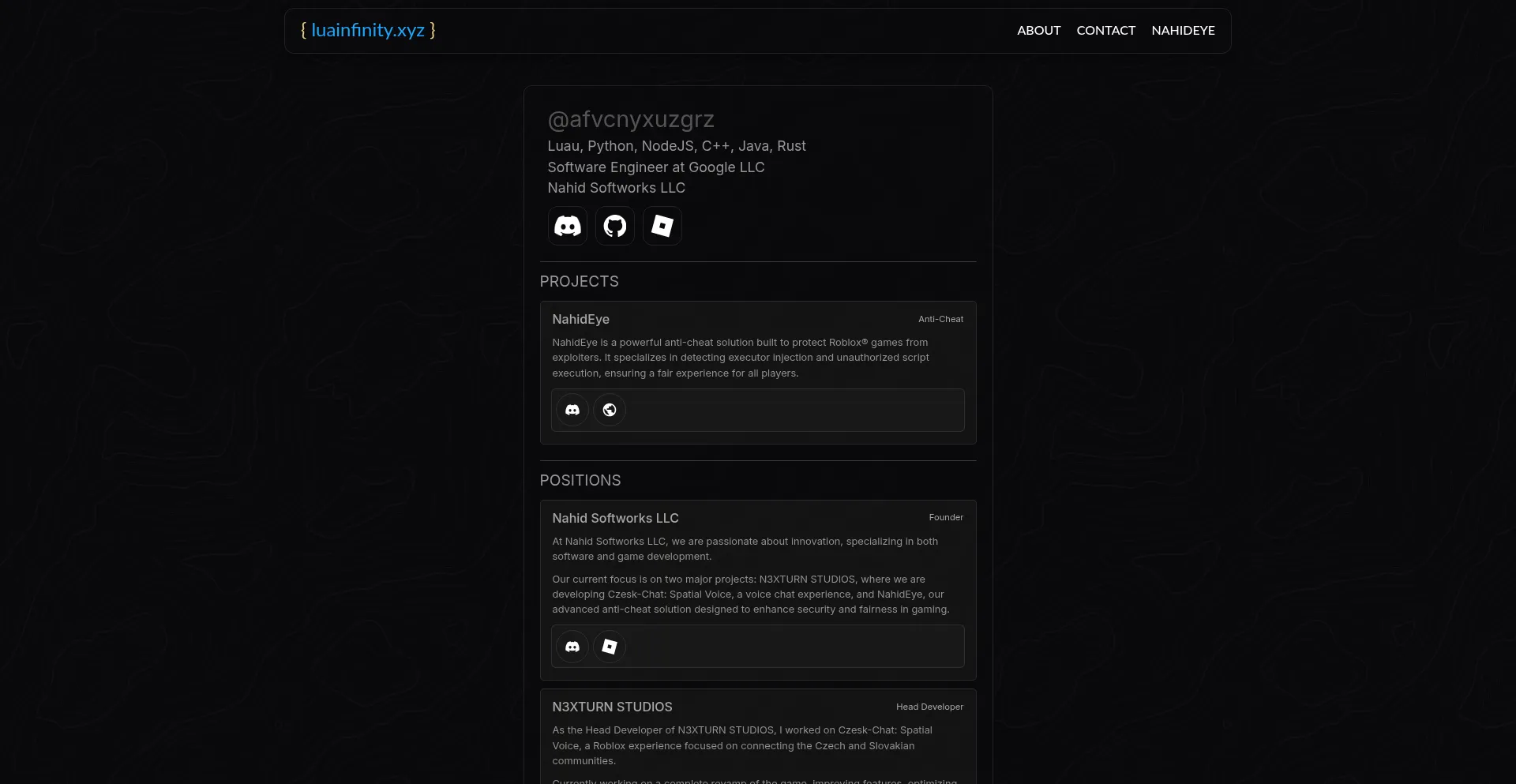Click the PROJECTS section heading
Viewport: 1516px width, 784px height.
(x=579, y=282)
